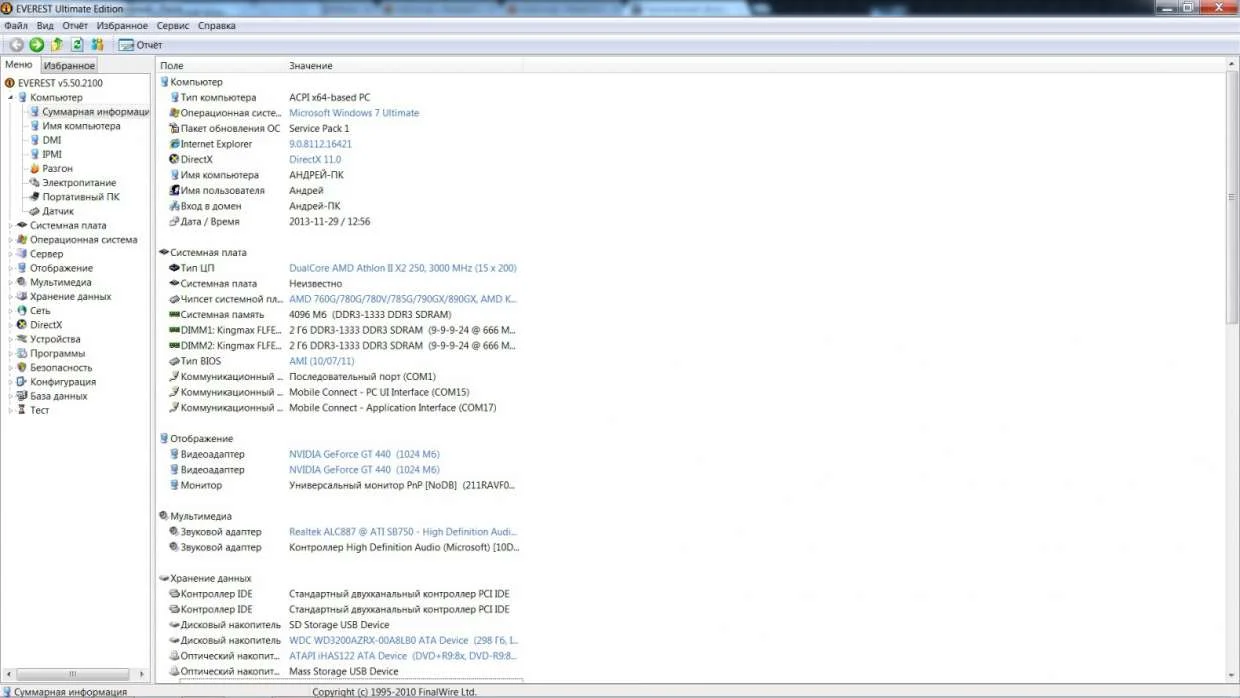Image resolution: width=1240 pixels, height=698 pixels.
Task: Open the Файл menu
Action: (x=15, y=26)
